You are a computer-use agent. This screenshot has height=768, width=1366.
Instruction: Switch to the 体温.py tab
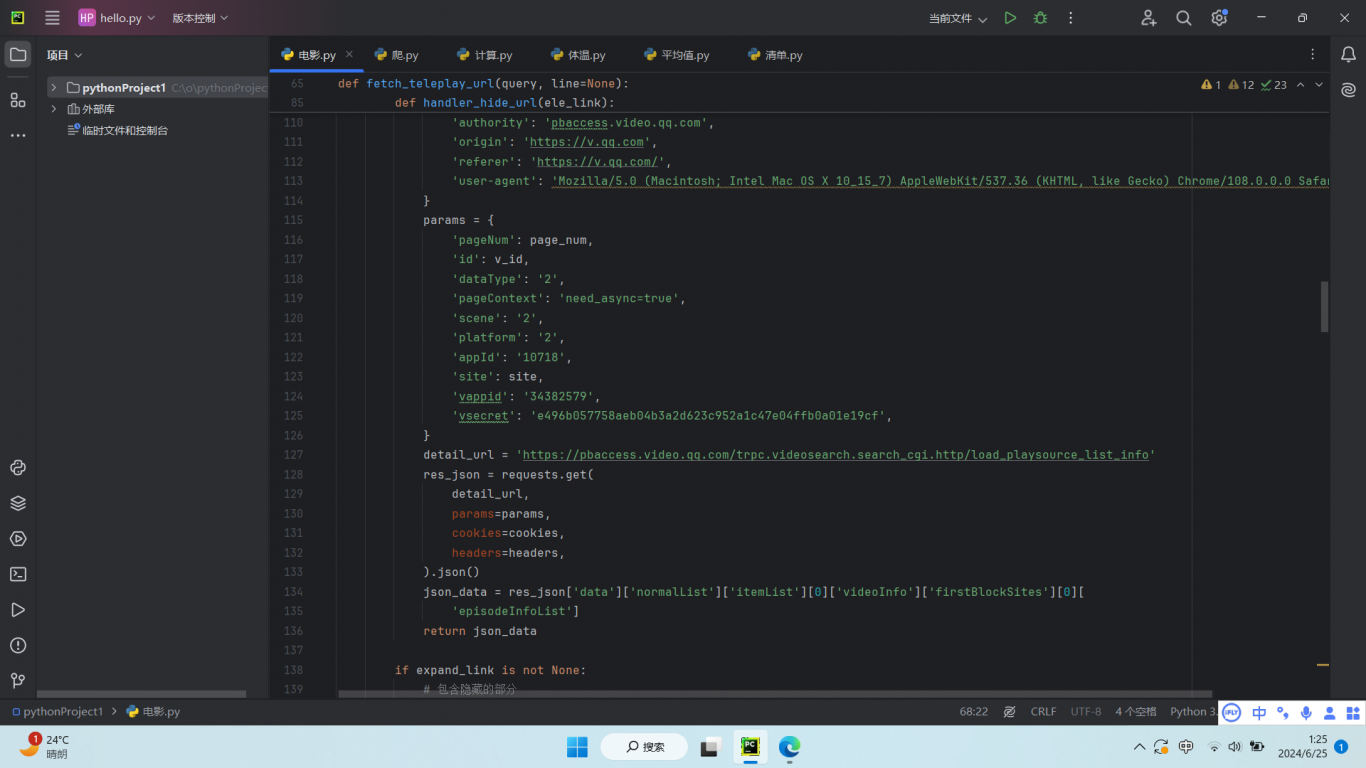578,55
